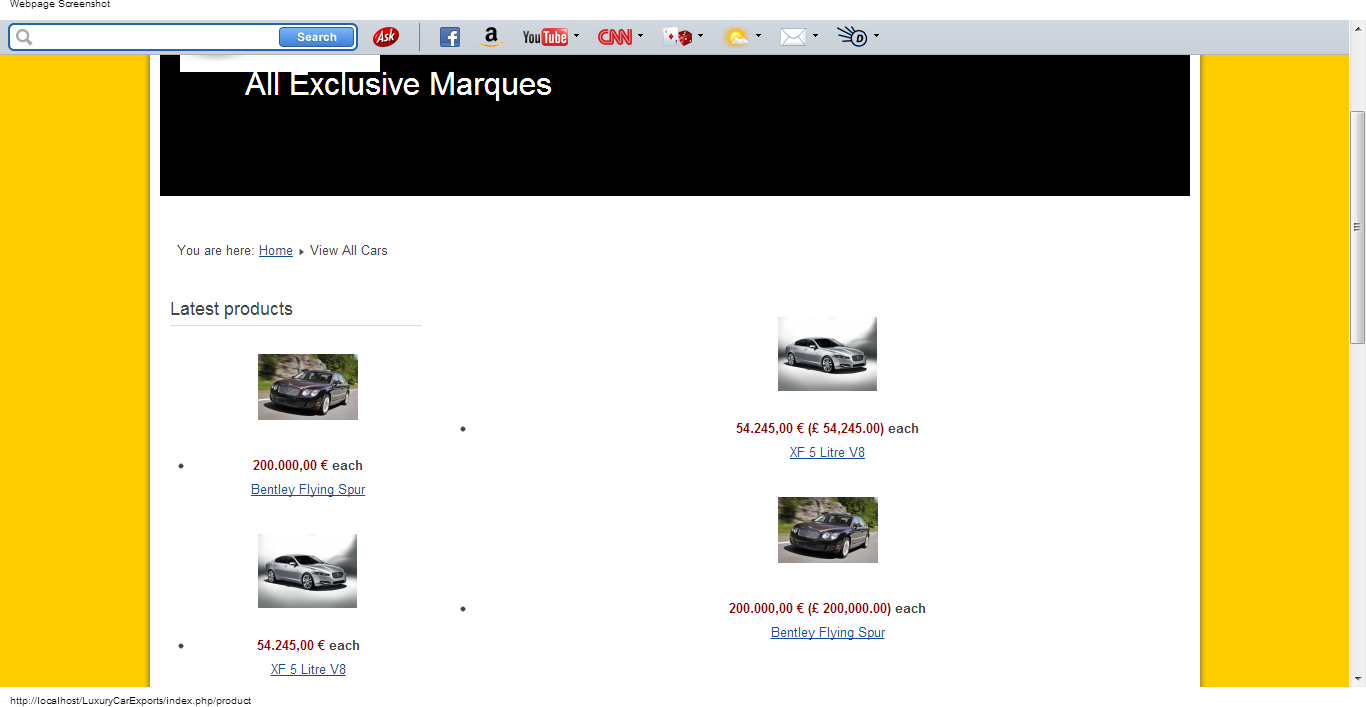Screen dimensions: 1366x707
Task: Open the Facebook toolbar shortcut
Action: pos(450,37)
